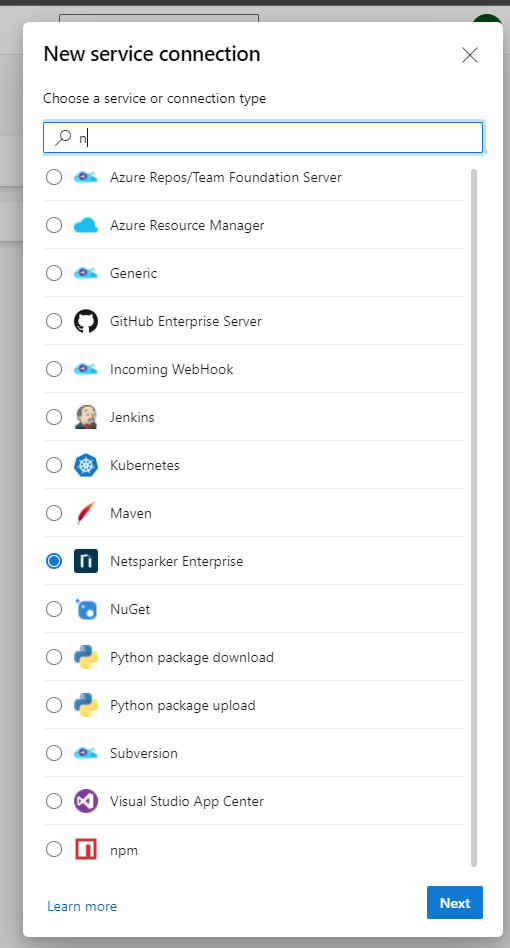This screenshot has width=510, height=948.
Task: Select the Visual Studio App Center radio button
Action: pyautogui.click(x=54, y=801)
